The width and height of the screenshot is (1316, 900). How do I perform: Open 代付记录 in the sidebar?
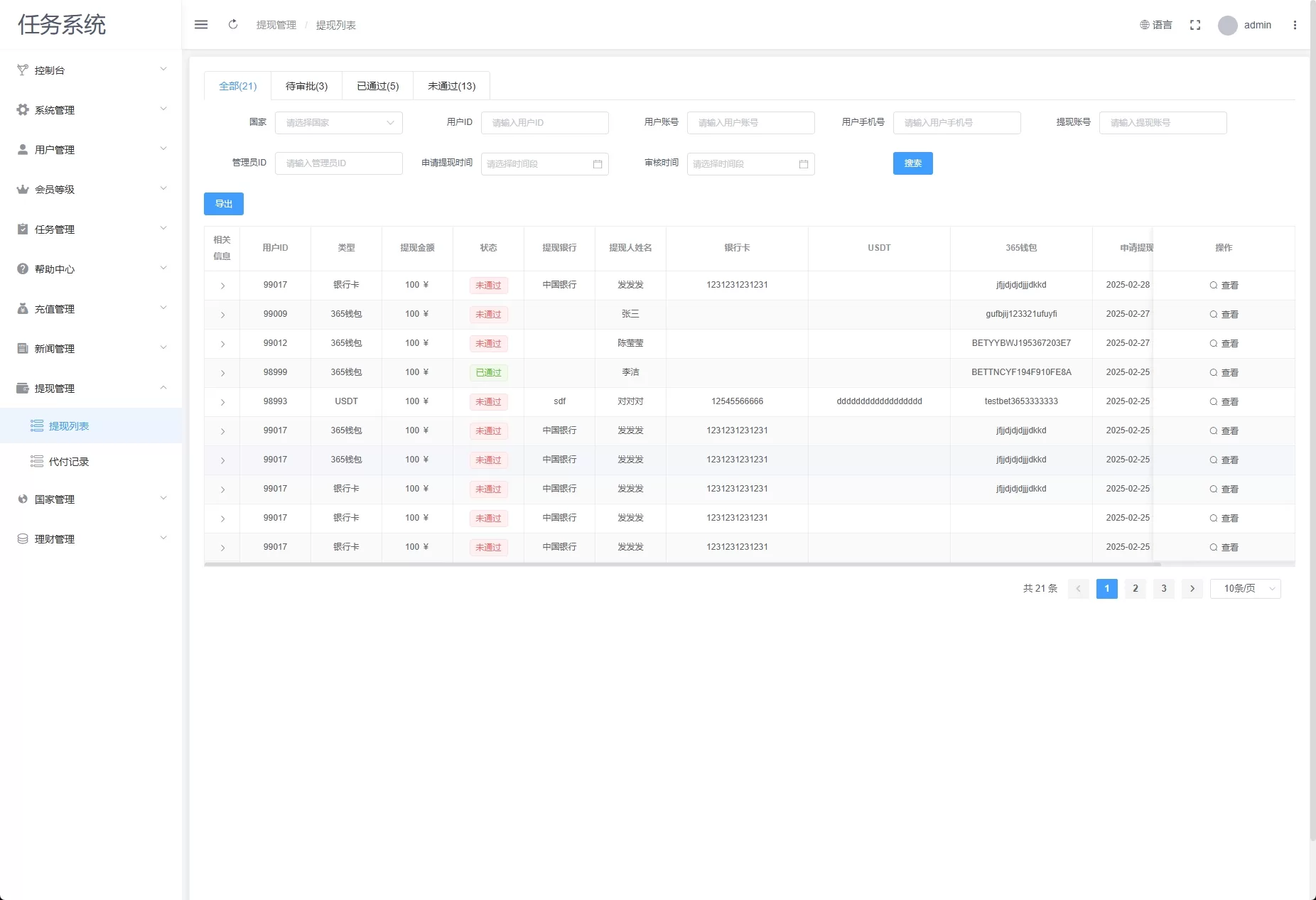click(69, 462)
